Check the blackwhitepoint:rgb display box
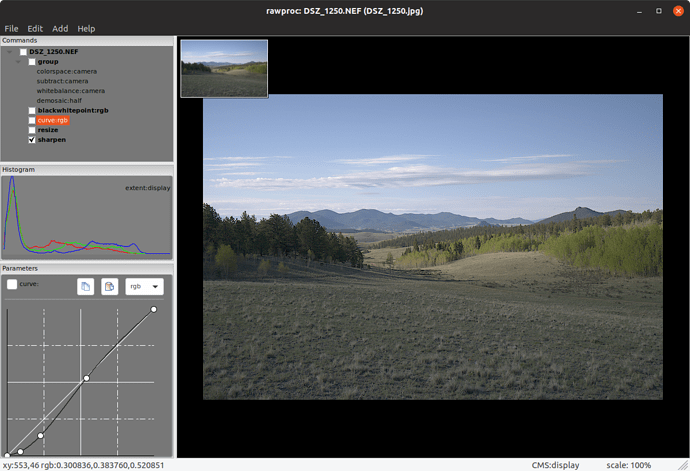Viewport: 690px width, 471px height. pyautogui.click(x=32, y=110)
